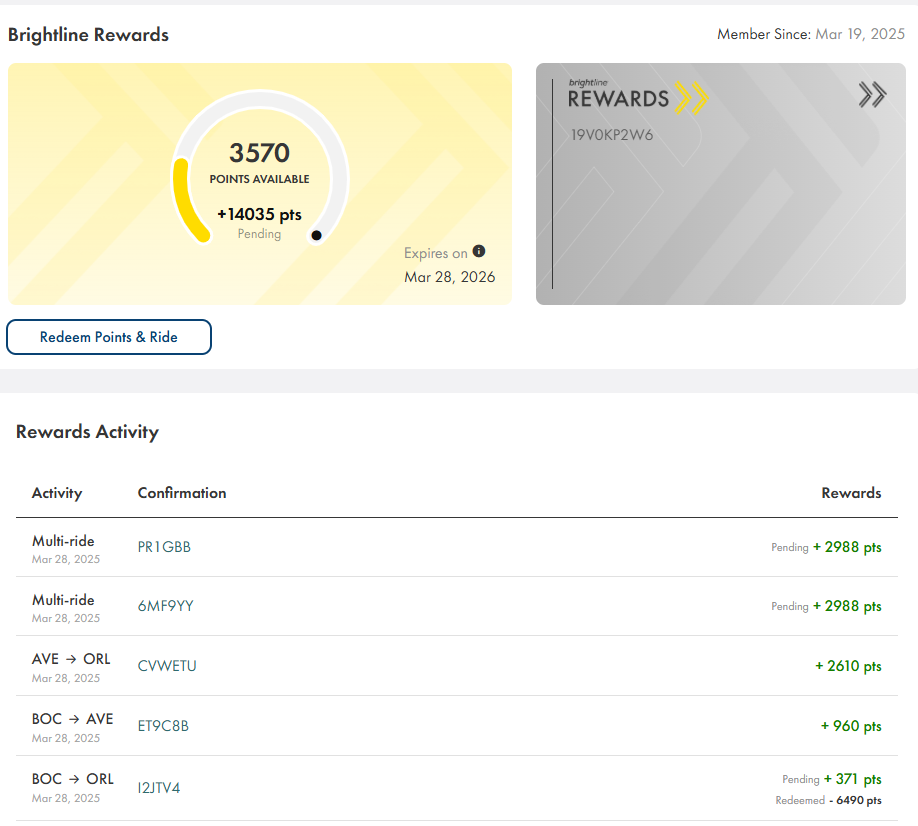Viewport: 918px width, 826px height.
Task: Click the expiration info icon
Action: [479, 251]
